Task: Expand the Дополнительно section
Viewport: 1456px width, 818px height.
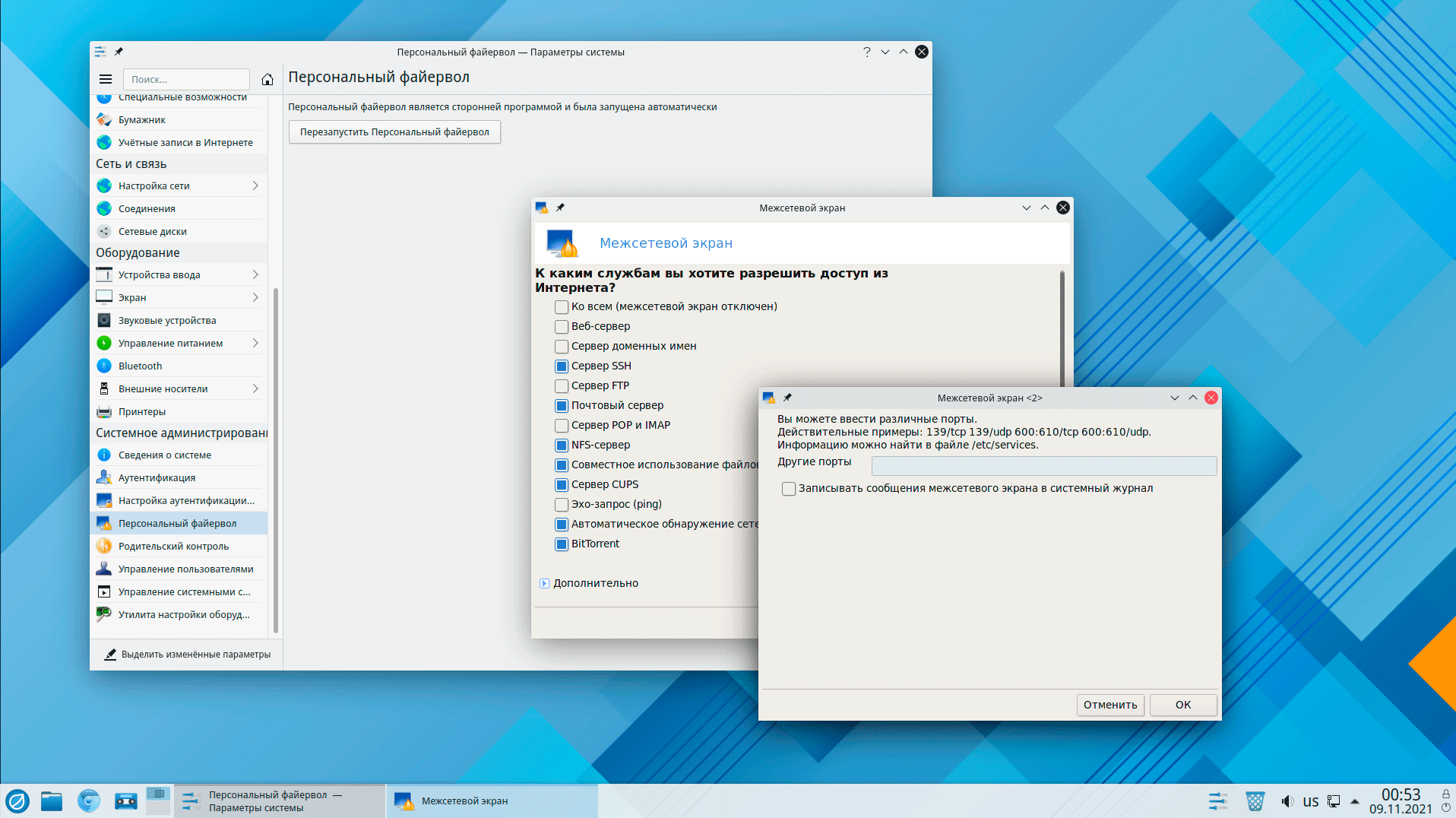Action: coord(544,583)
